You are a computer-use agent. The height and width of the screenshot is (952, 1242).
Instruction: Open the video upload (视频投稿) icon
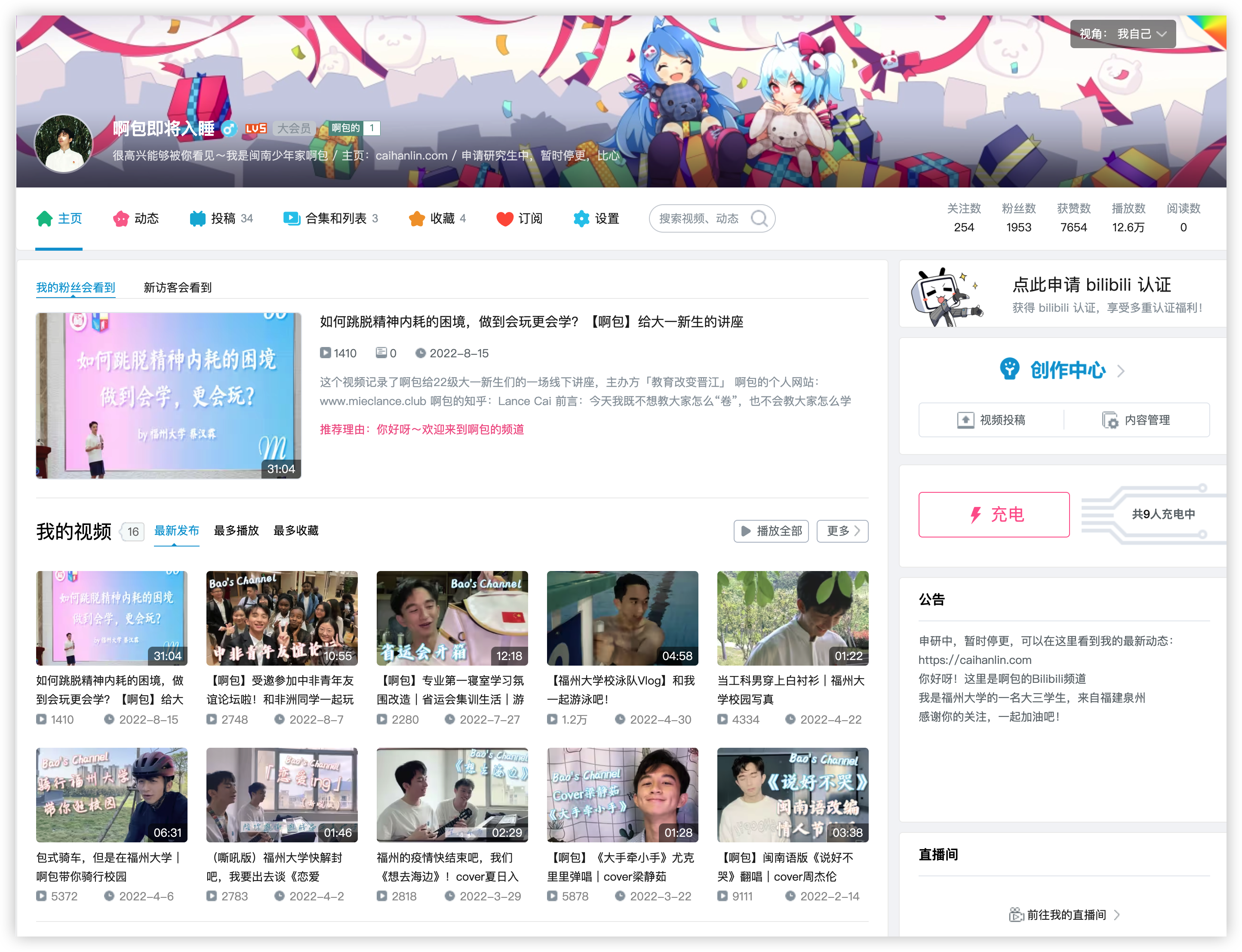click(965, 420)
